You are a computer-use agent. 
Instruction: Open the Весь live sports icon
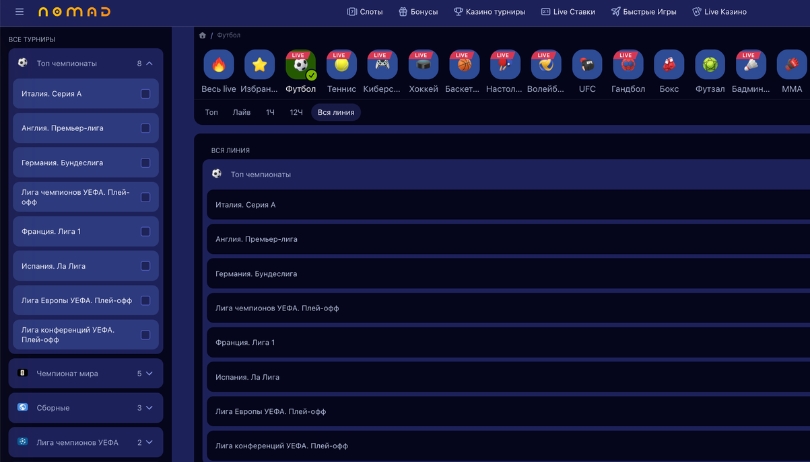(x=219, y=65)
